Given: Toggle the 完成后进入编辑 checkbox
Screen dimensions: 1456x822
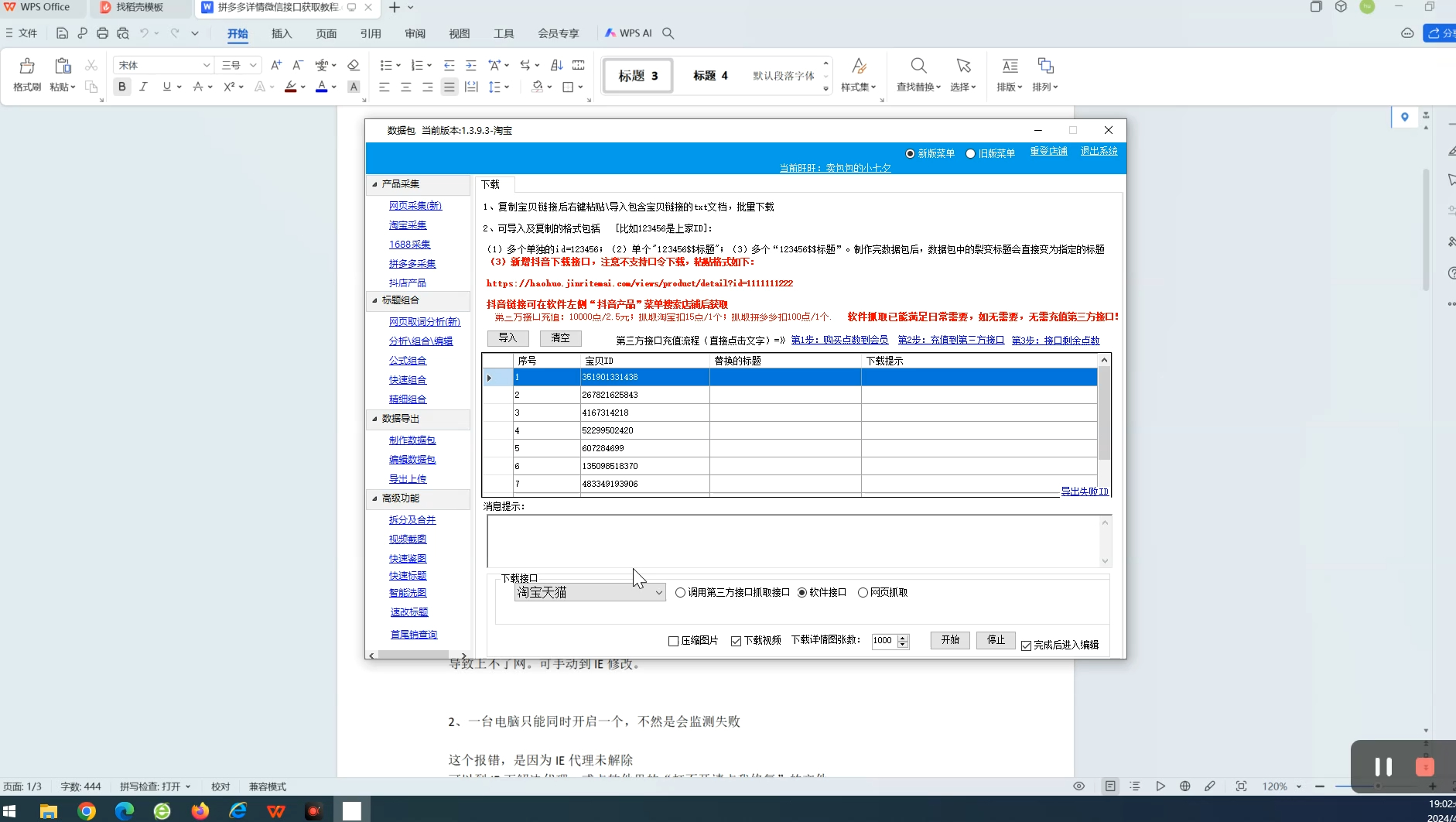Looking at the screenshot, I should tap(1026, 646).
